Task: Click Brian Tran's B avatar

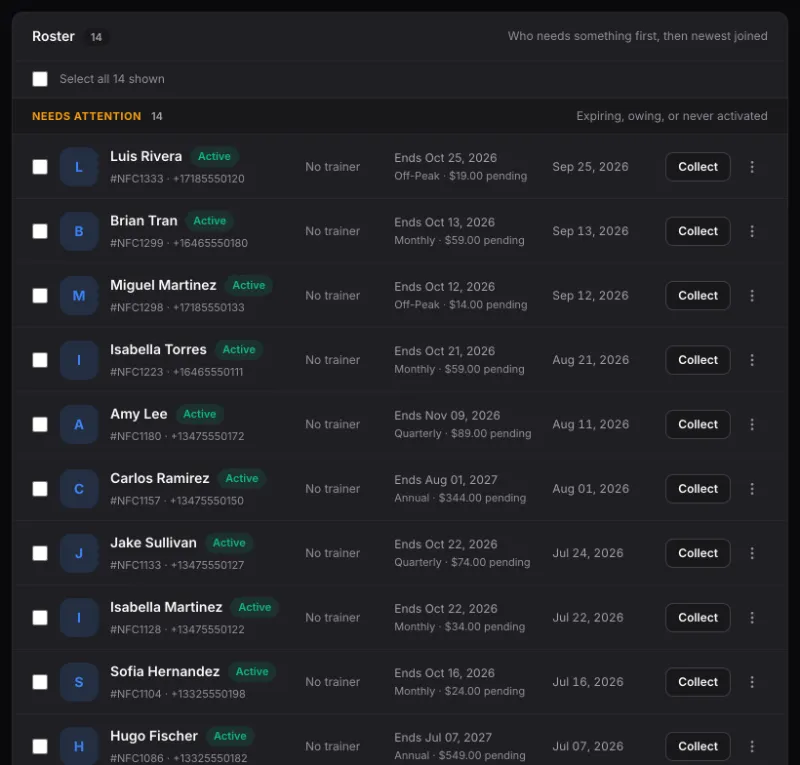Action: click(79, 231)
